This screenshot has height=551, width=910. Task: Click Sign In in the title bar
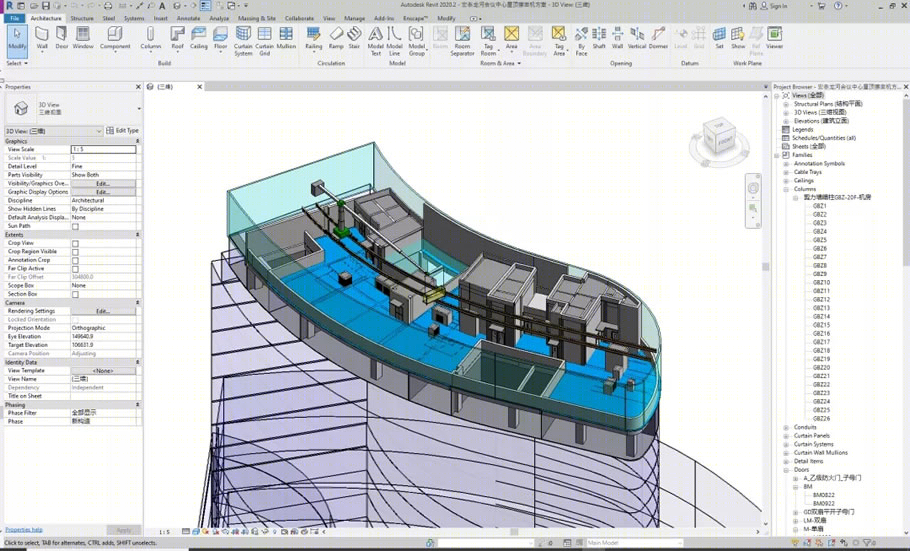point(774,6)
